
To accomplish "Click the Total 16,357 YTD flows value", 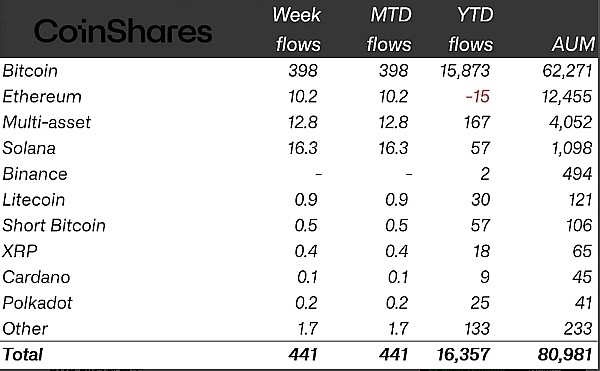I will point(463,355).
